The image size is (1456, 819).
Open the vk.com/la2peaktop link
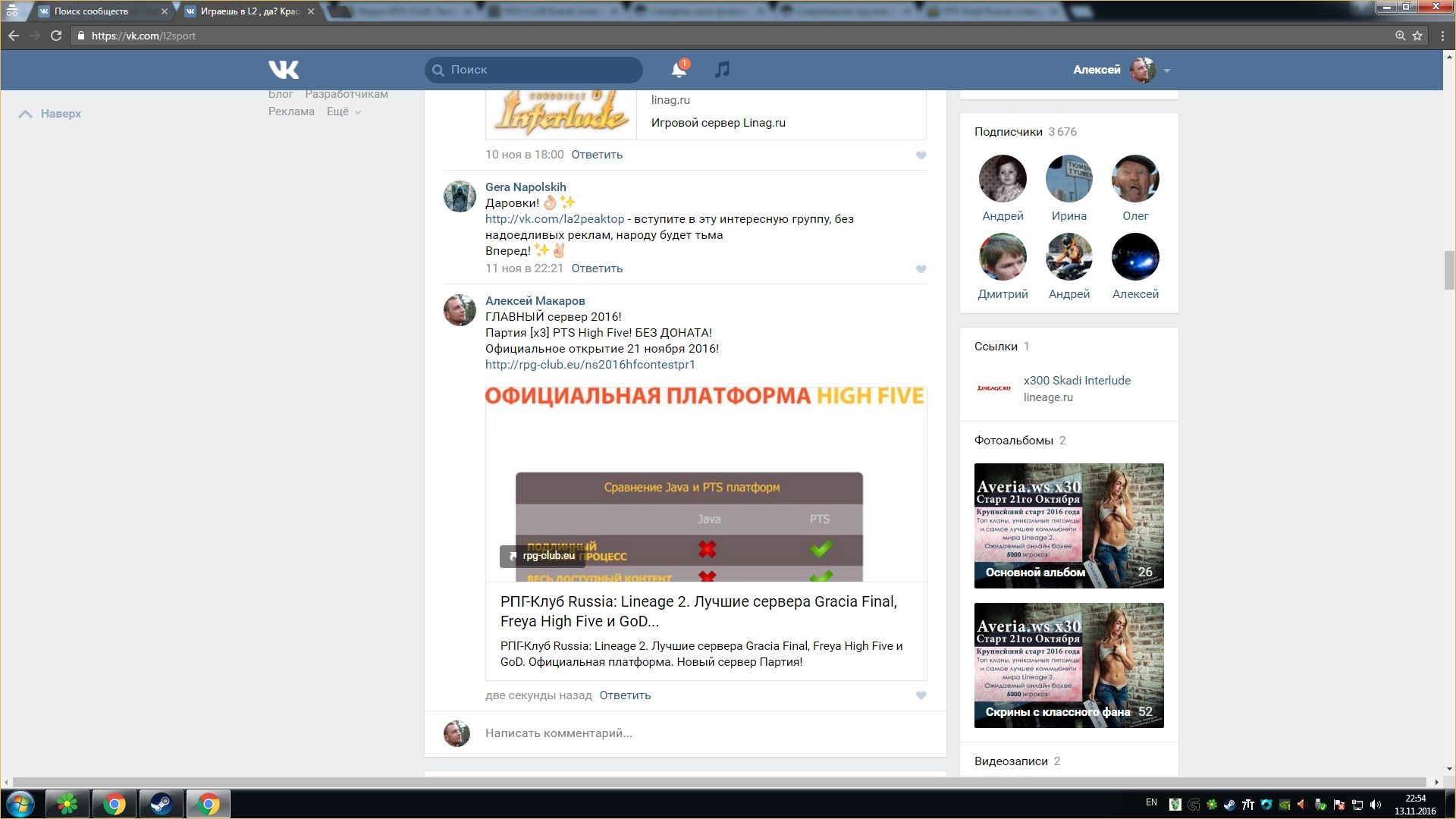[x=554, y=219]
